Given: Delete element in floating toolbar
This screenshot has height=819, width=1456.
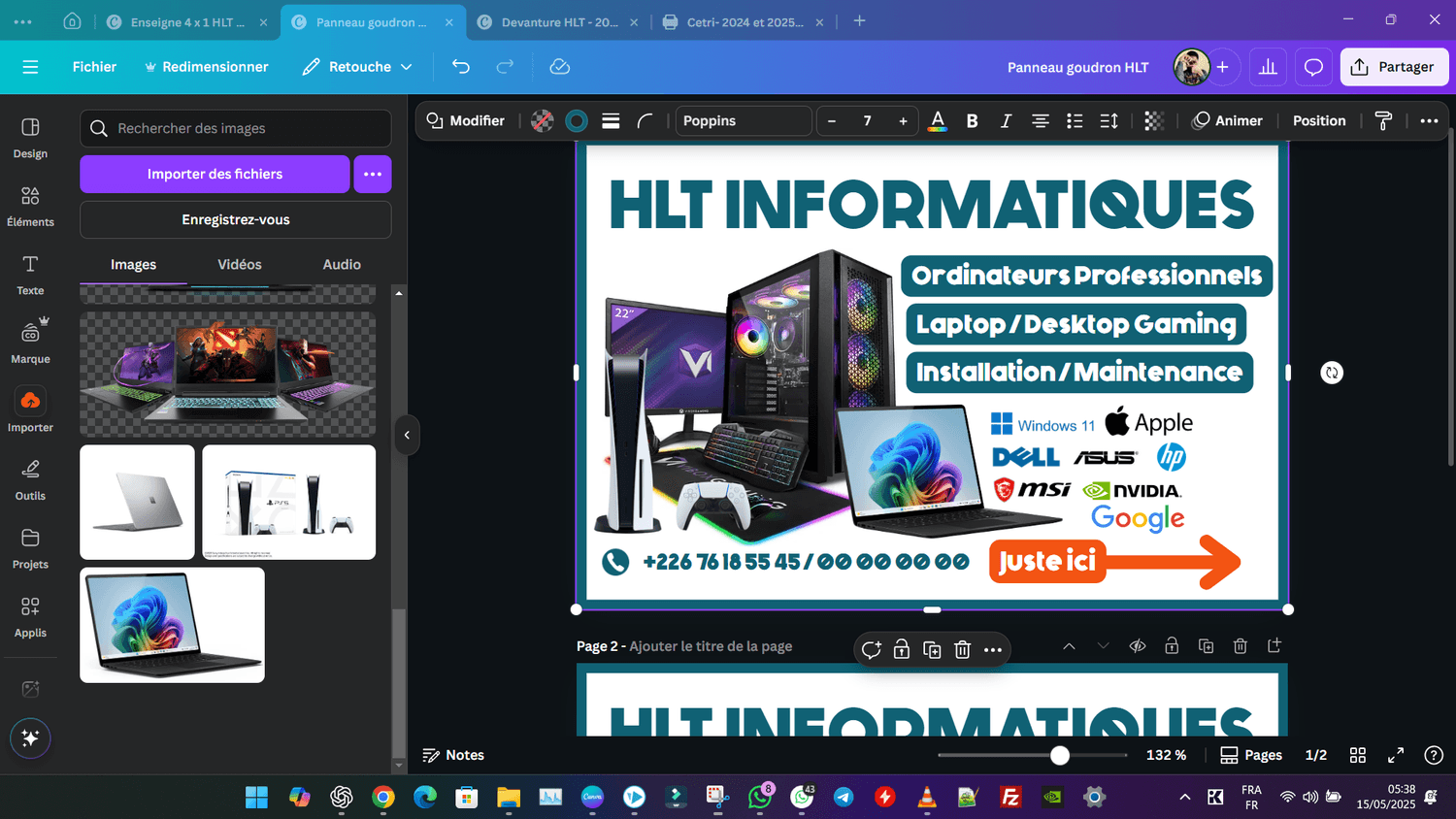Looking at the screenshot, I should point(962,650).
